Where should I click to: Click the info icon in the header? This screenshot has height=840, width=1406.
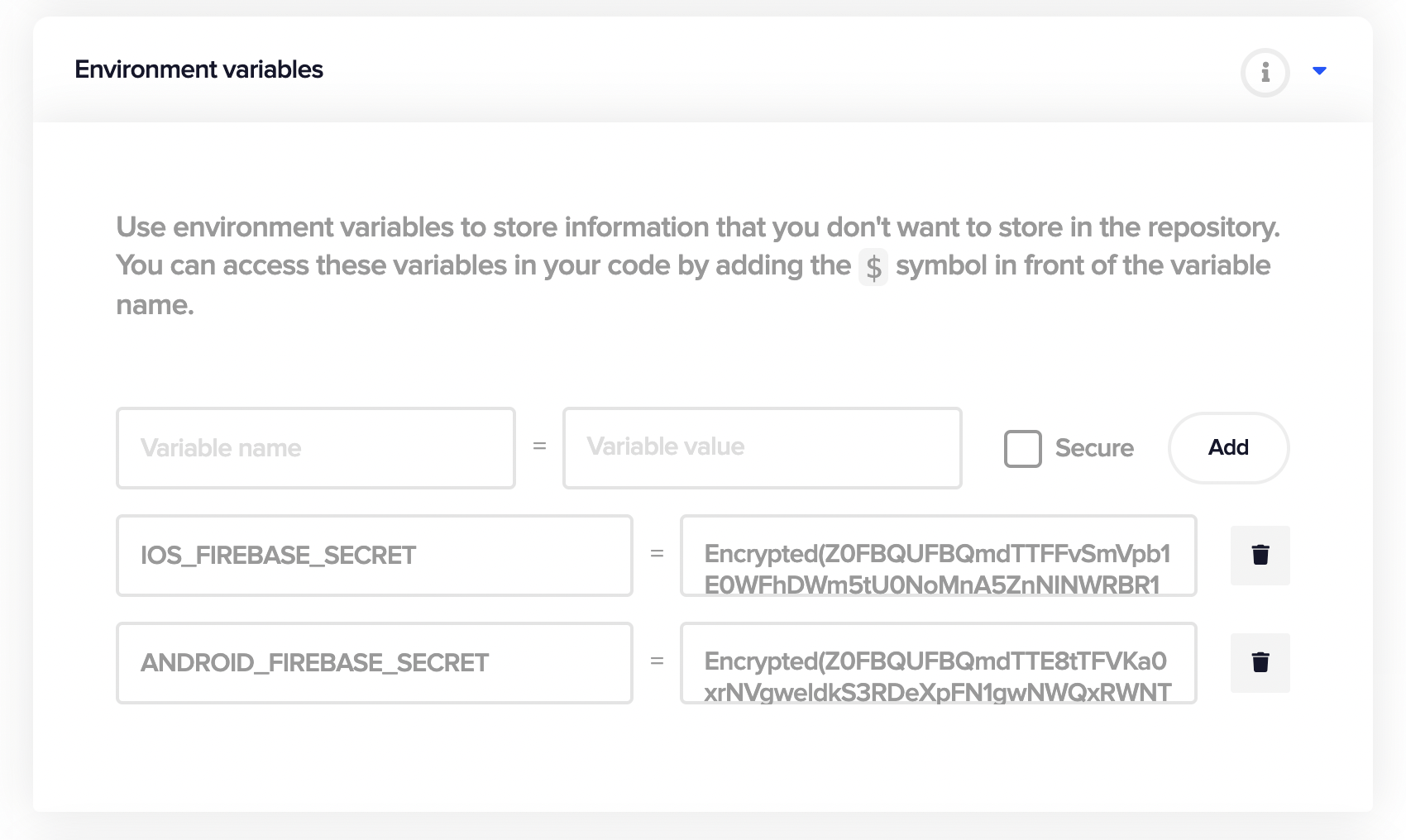click(x=1265, y=73)
